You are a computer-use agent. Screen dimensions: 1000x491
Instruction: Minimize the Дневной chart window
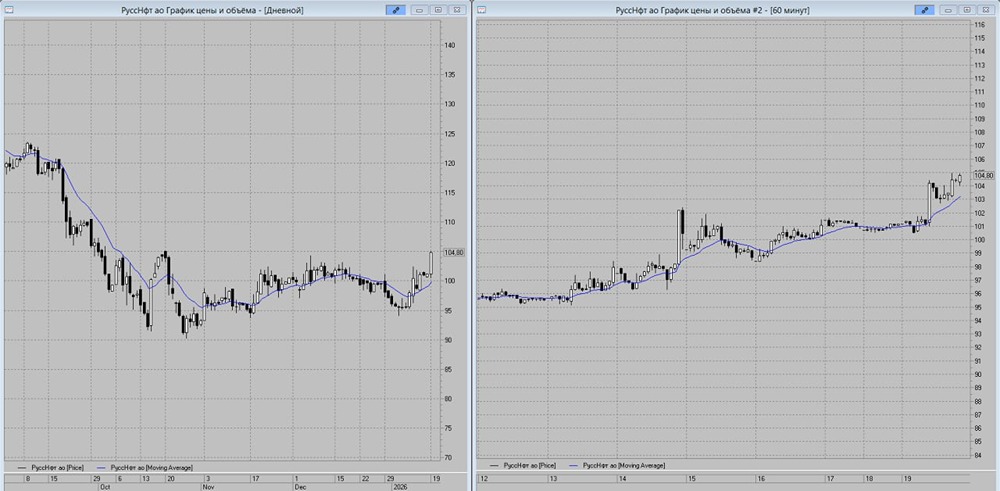point(420,10)
